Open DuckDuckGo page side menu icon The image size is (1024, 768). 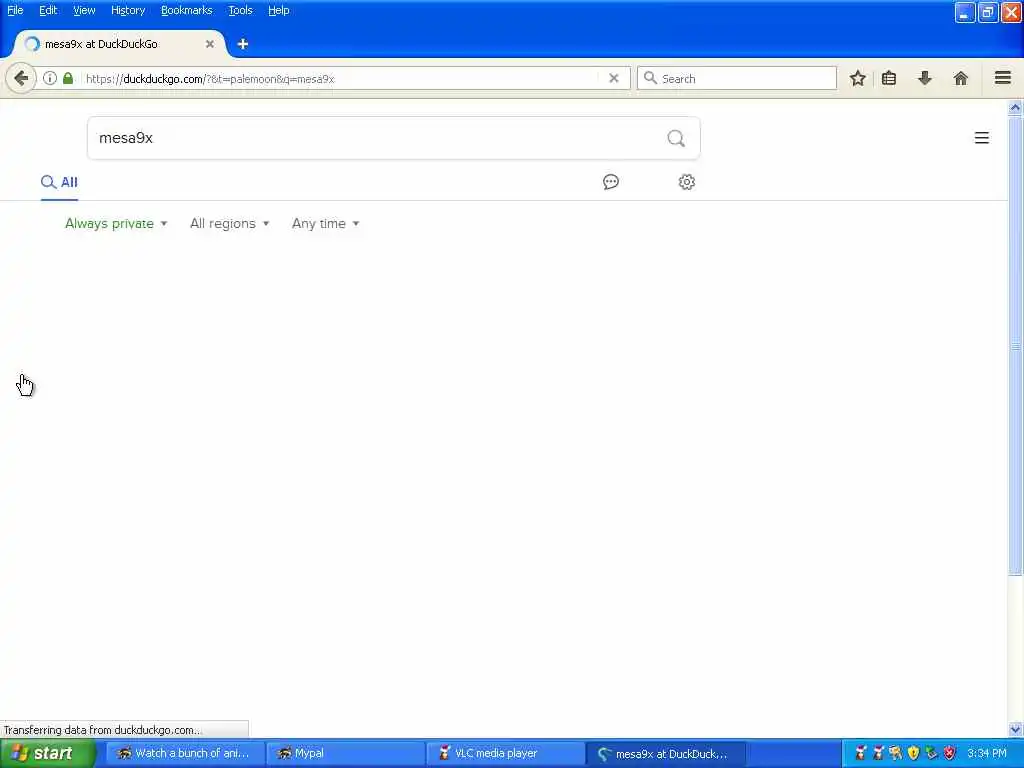click(x=982, y=138)
